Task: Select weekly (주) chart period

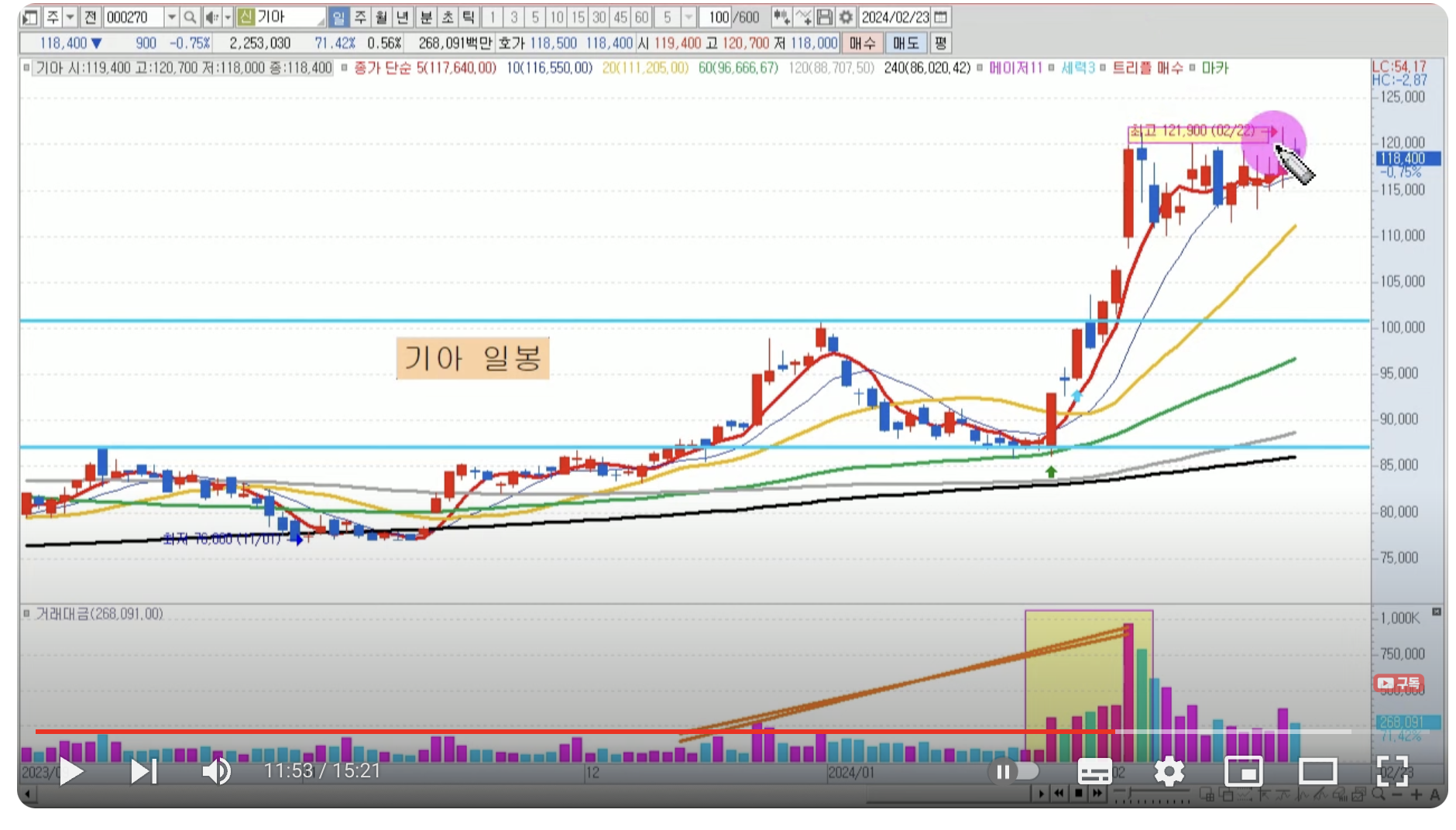Action: coord(360,17)
